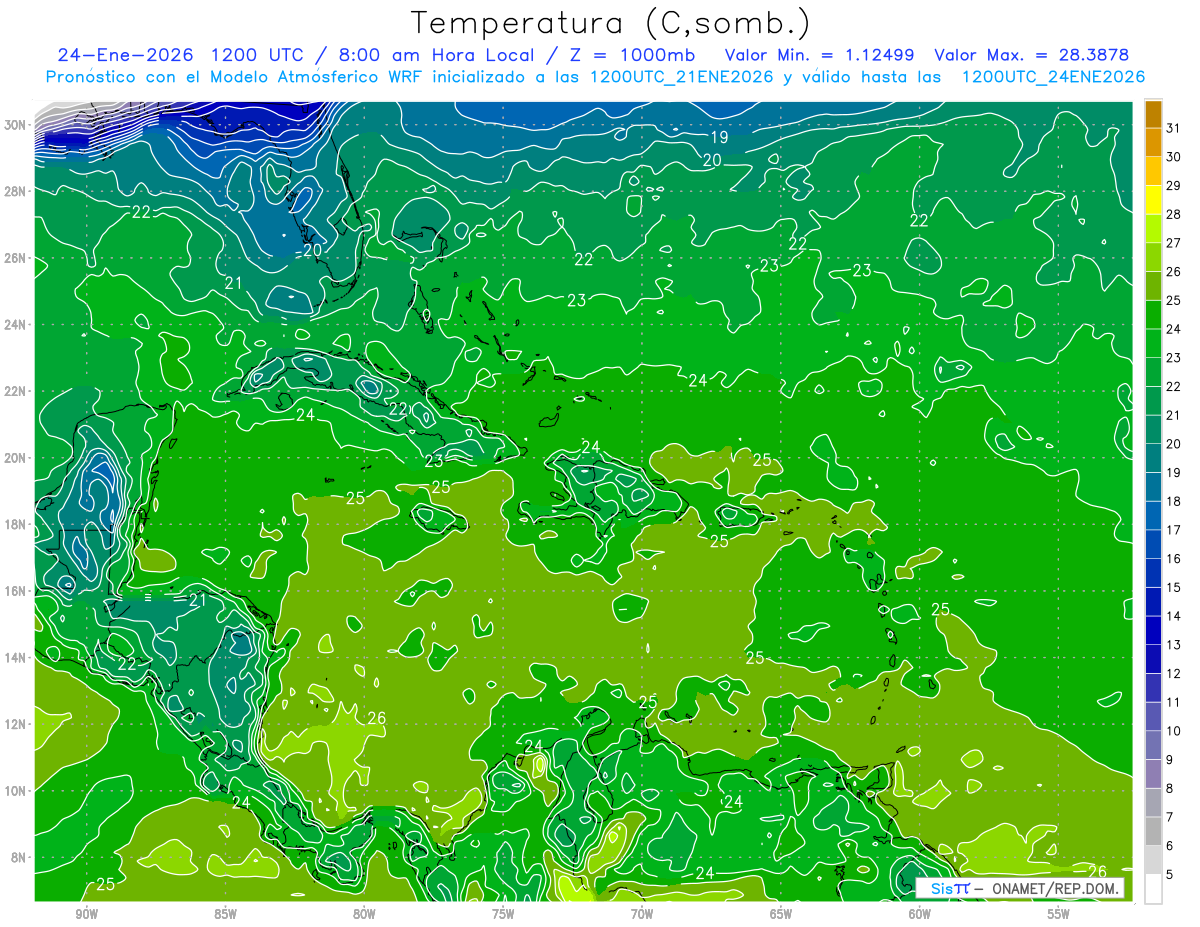Click the 'SisTT - ONAMET/REP.DOM.' credit box
This screenshot has width=1200, height=927.
tap(1020, 888)
